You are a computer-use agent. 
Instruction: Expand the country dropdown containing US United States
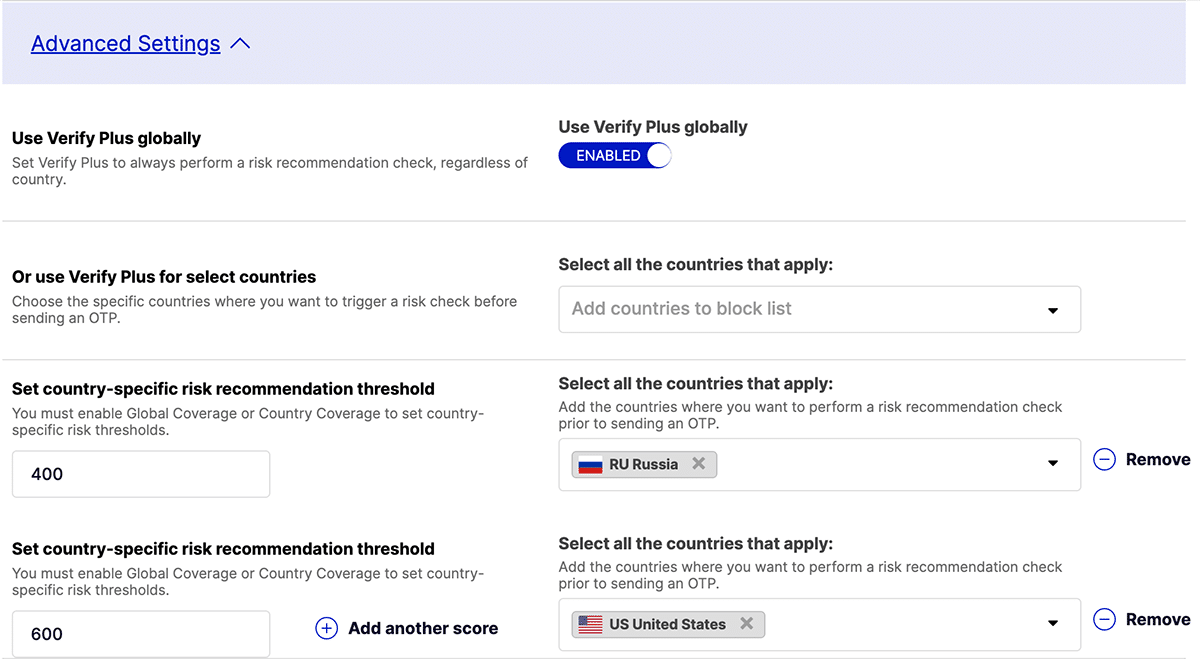pos(1052,624)
